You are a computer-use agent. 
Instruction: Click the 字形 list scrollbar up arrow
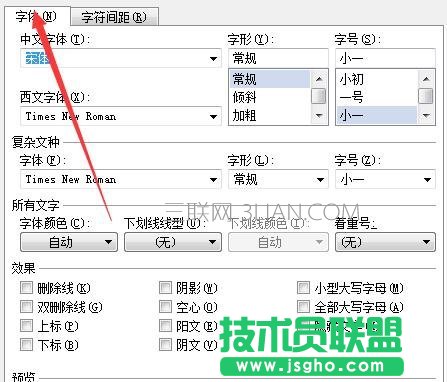319,79
